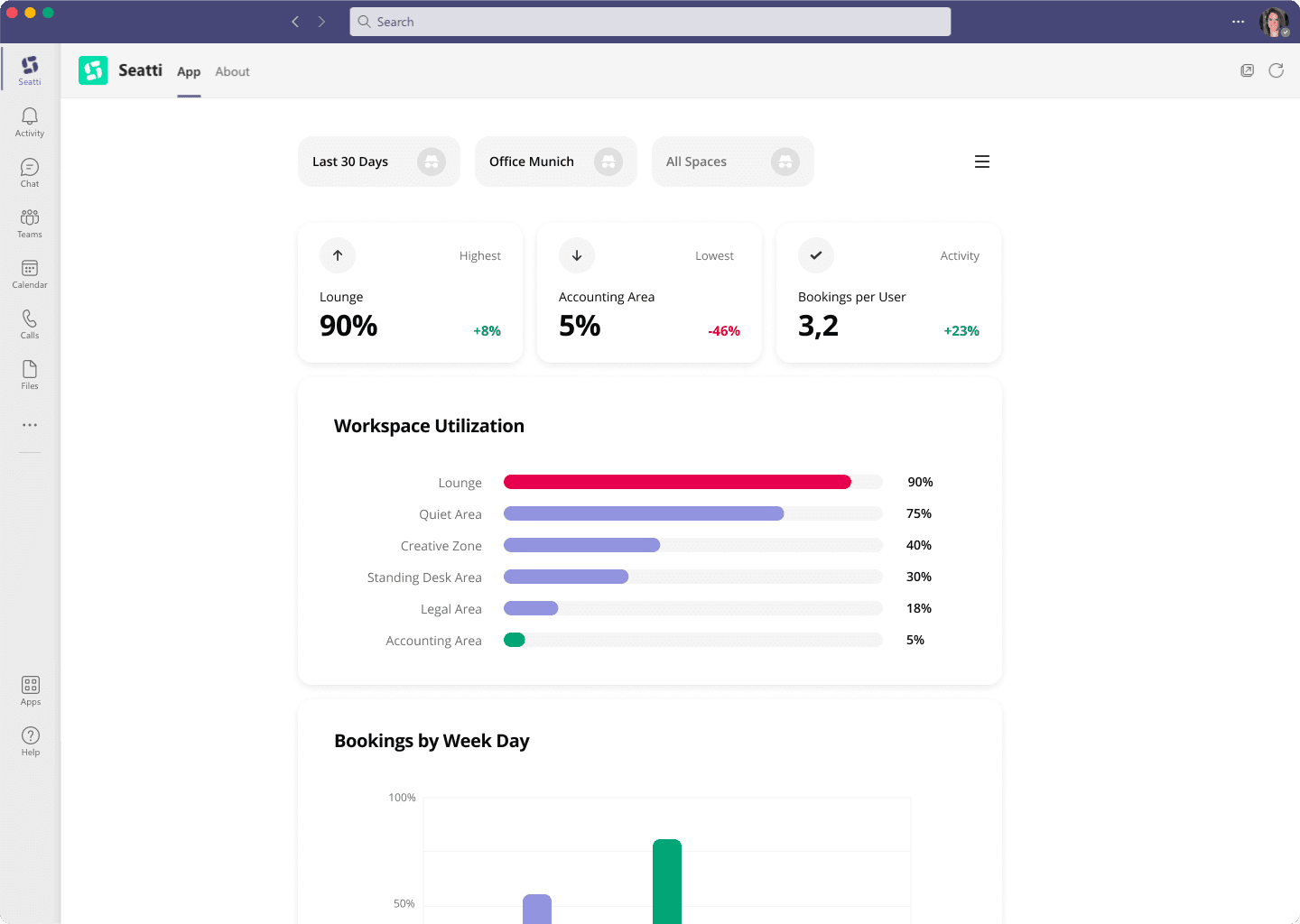The width and height of the screenshot is (1300, 924).
Task: Click the 30% value label
Action: point(919,577)
